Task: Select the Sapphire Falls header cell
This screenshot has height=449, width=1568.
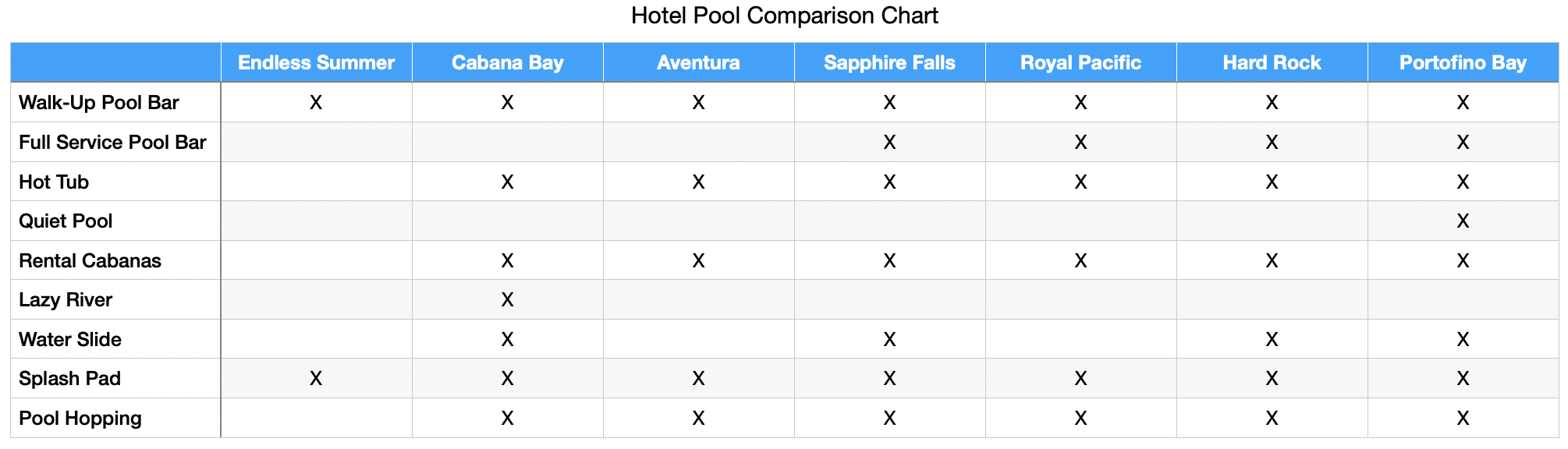Action: (x=889, y=62)
